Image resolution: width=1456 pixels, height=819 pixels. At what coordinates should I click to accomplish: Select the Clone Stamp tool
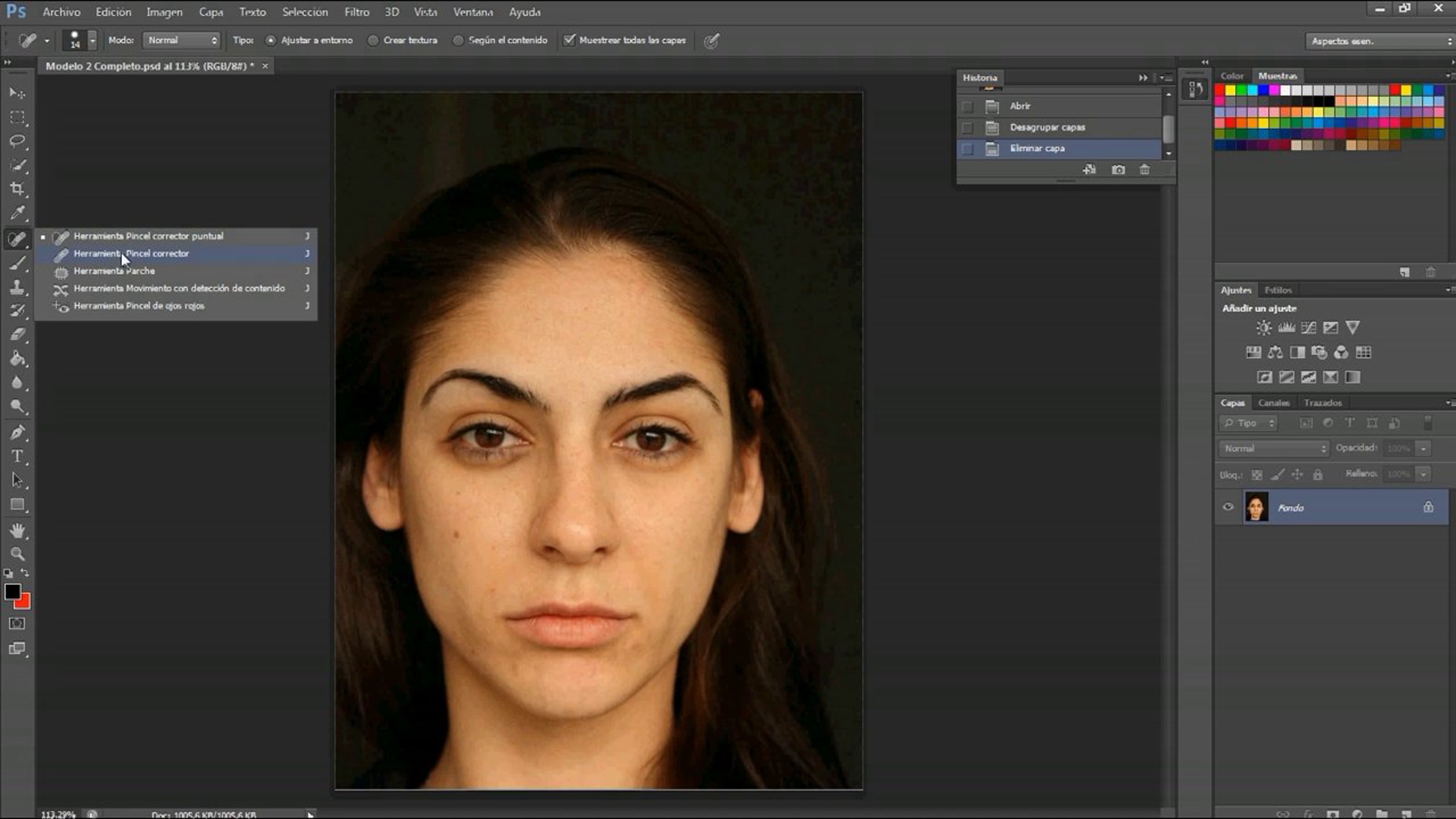click(x=18, y=287)
